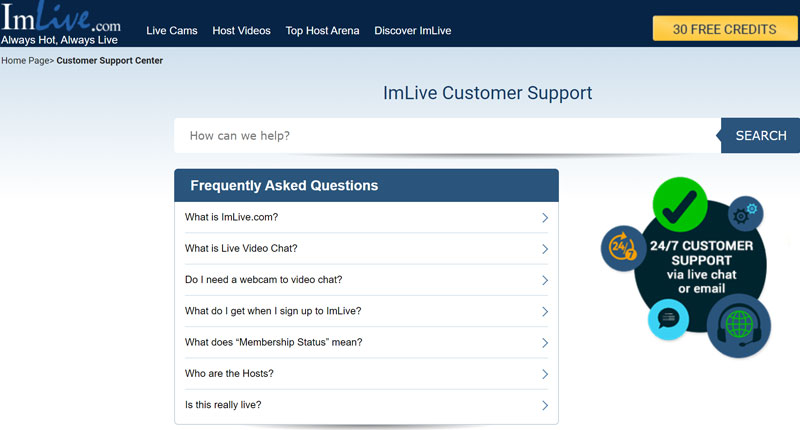Open question 'What is Live Video Chat?'
This screenshot has width=800, height=430.
pos(241,248)
